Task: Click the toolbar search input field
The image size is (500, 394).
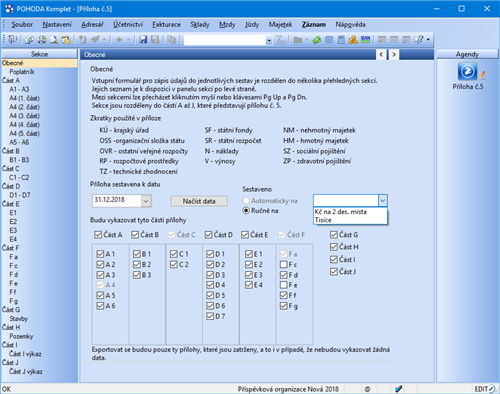Action: click(x=225, y=40)
